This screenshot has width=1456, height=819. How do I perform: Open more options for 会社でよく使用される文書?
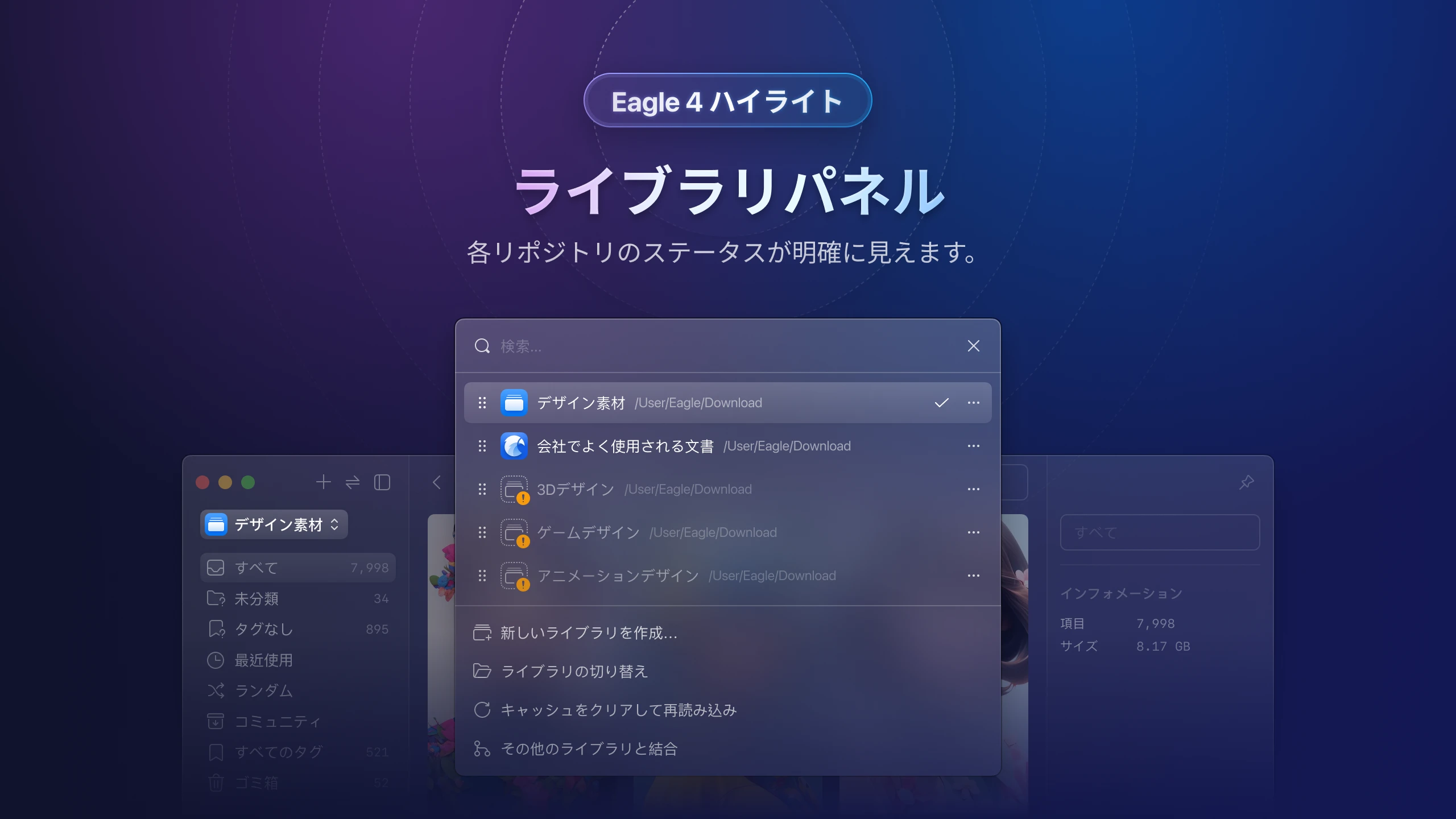973,446
